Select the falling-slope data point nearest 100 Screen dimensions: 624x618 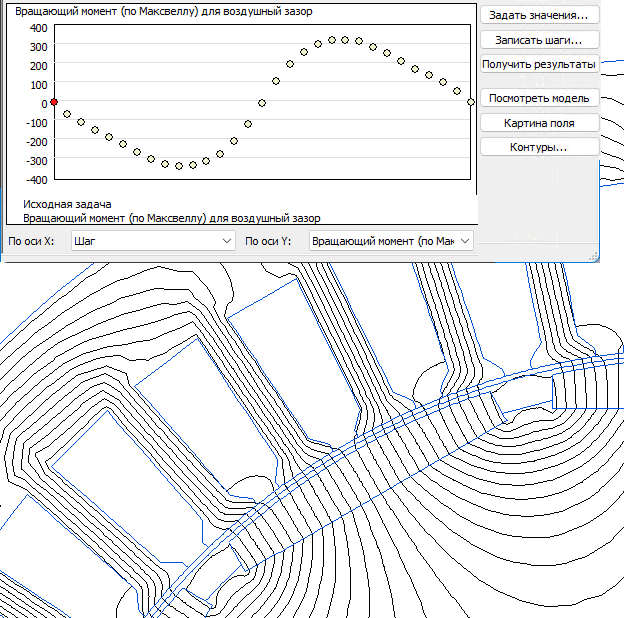(x=443, y=82)
